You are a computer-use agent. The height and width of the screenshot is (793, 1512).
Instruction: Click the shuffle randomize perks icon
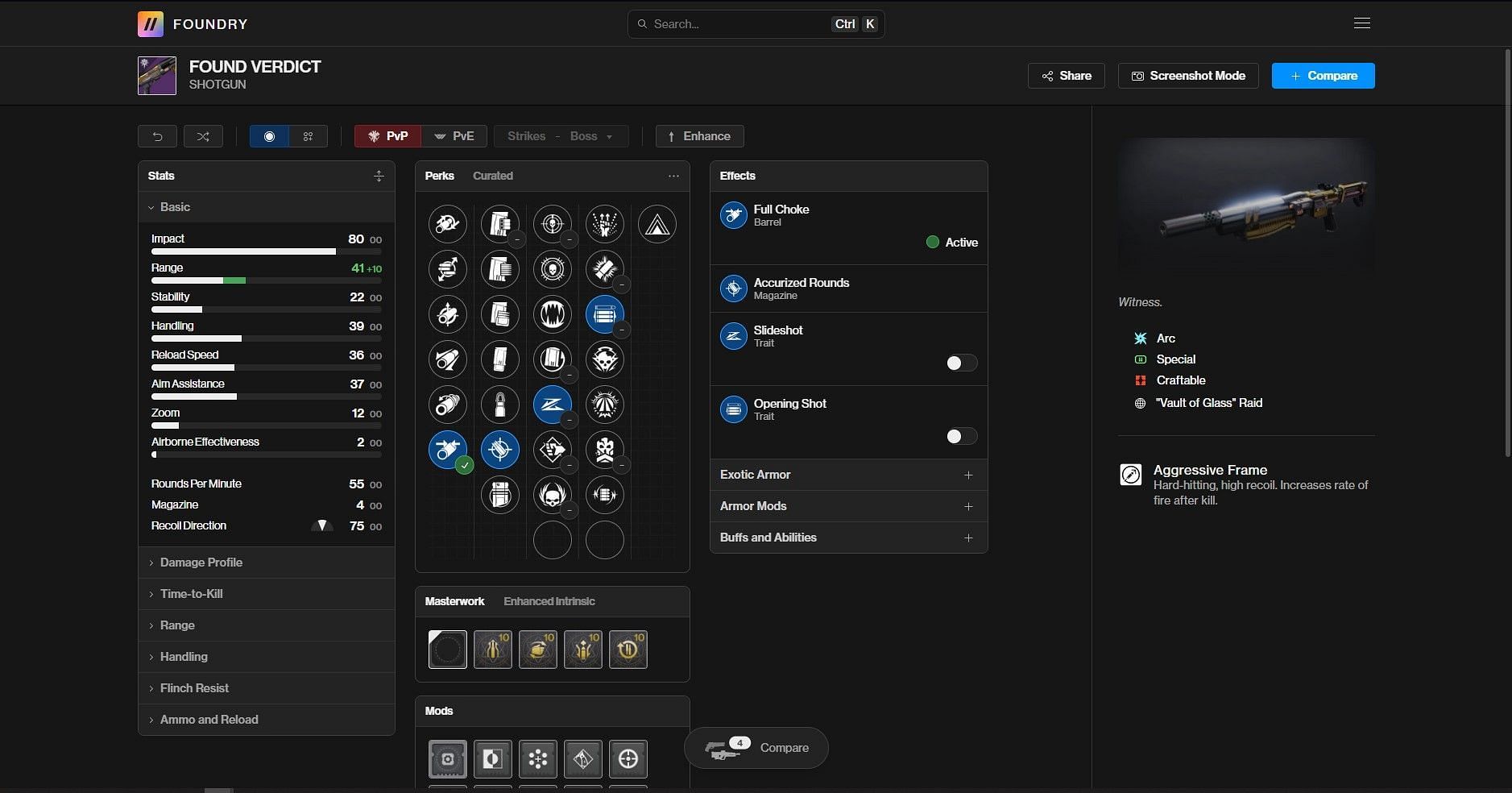203,136
